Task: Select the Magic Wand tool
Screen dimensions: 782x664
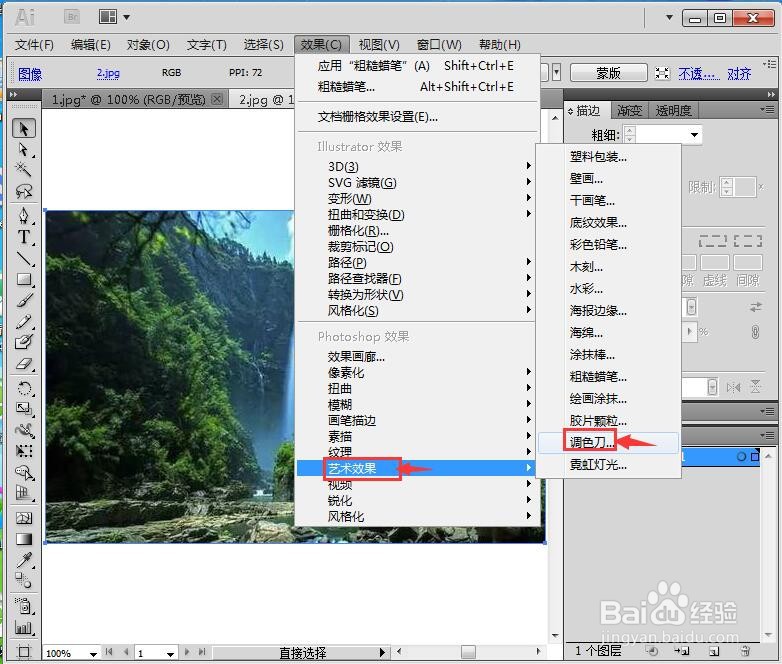Action: [x=23, y=170]
